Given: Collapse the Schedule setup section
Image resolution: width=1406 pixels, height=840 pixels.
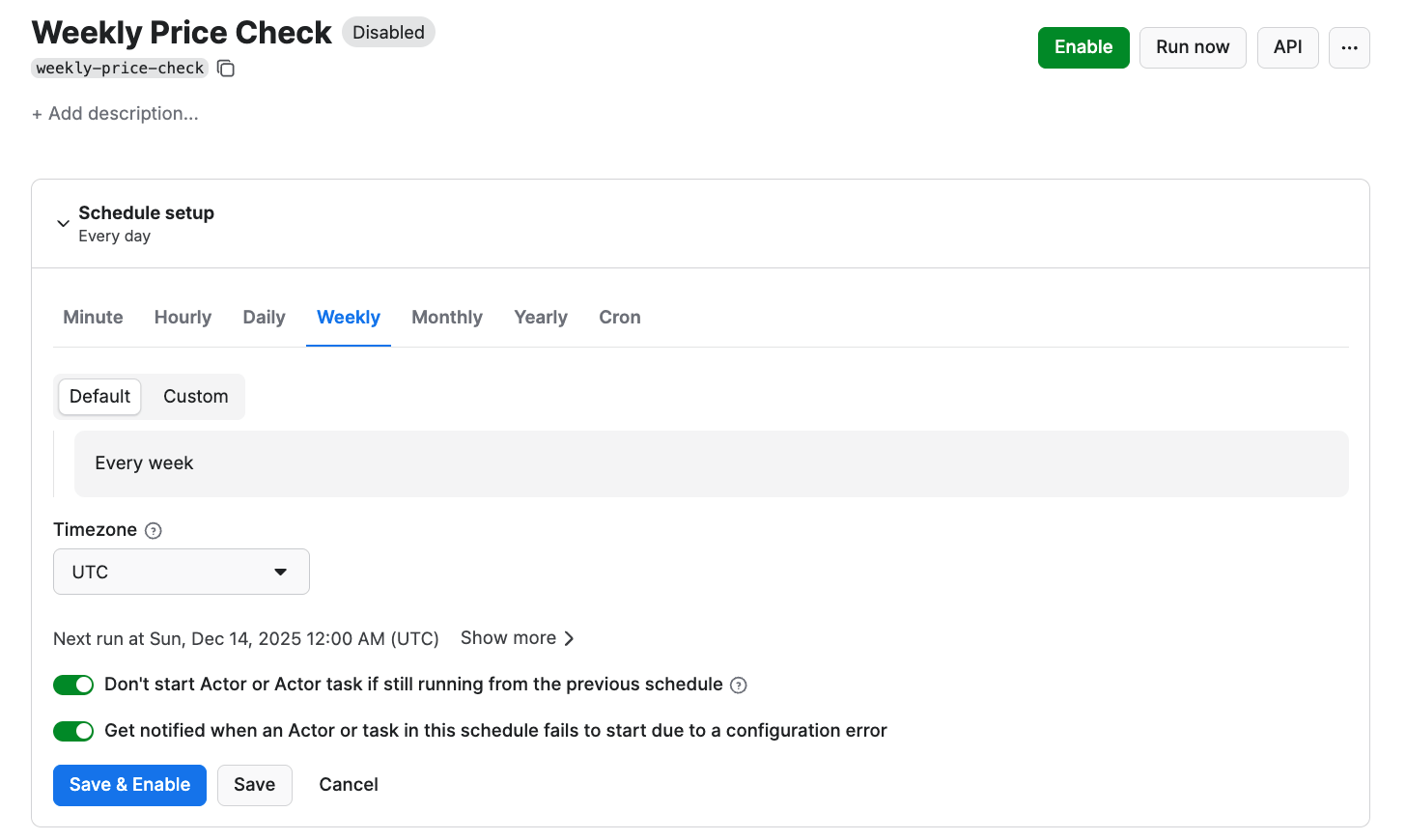Looking at the screenshot, I should (63, 223).
